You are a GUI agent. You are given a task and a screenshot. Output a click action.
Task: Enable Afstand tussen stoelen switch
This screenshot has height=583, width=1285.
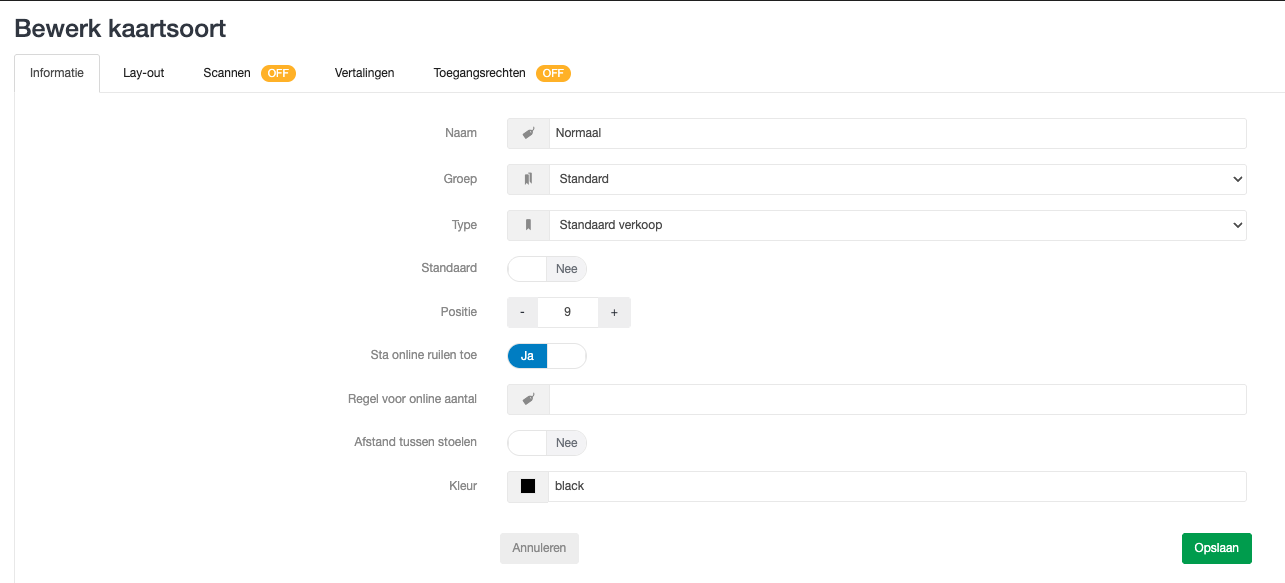coord(547,443)
